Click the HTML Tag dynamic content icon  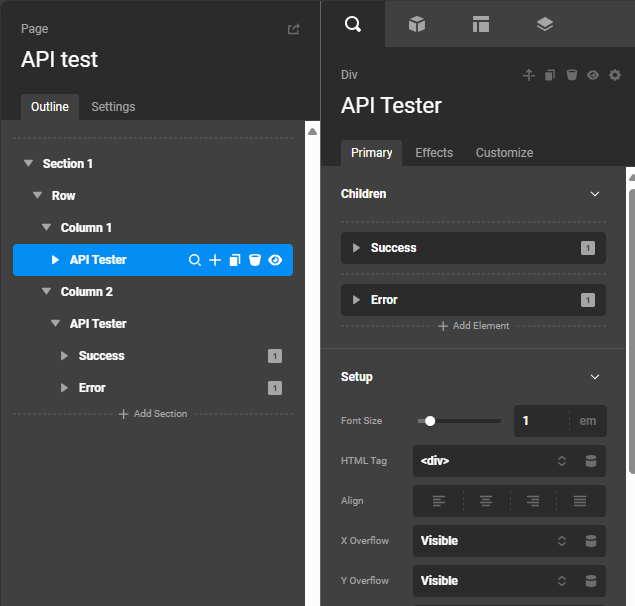pyautogui.click(x=591, y=461)
